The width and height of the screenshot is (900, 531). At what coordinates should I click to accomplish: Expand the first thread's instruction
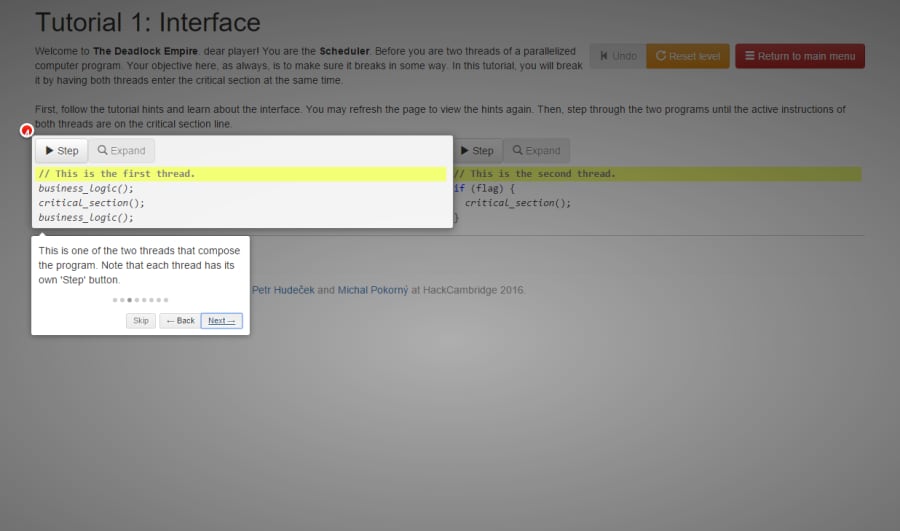(x=122, y=150)
